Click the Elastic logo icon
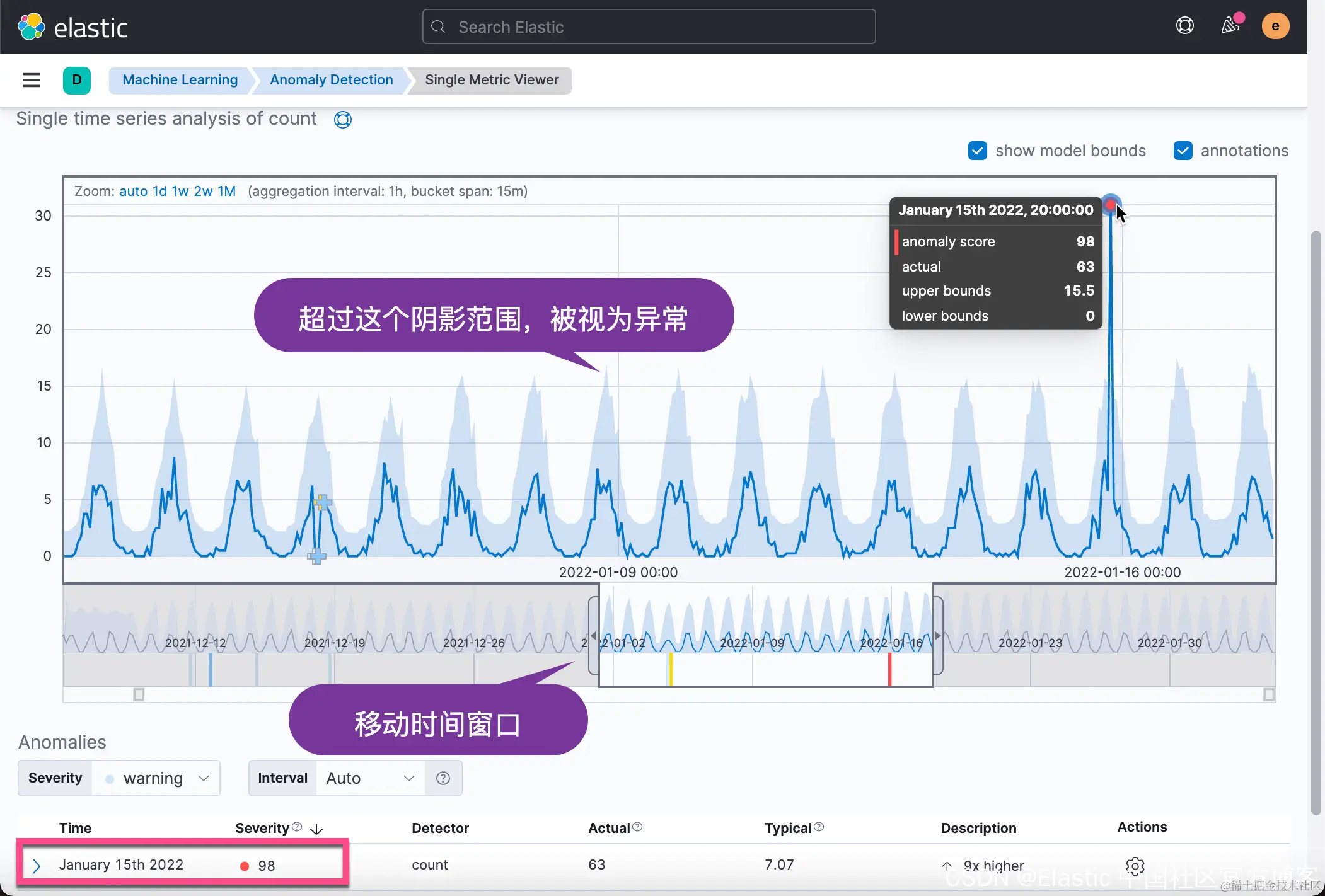The image size is (1325, 896). (x=31, y=27)
